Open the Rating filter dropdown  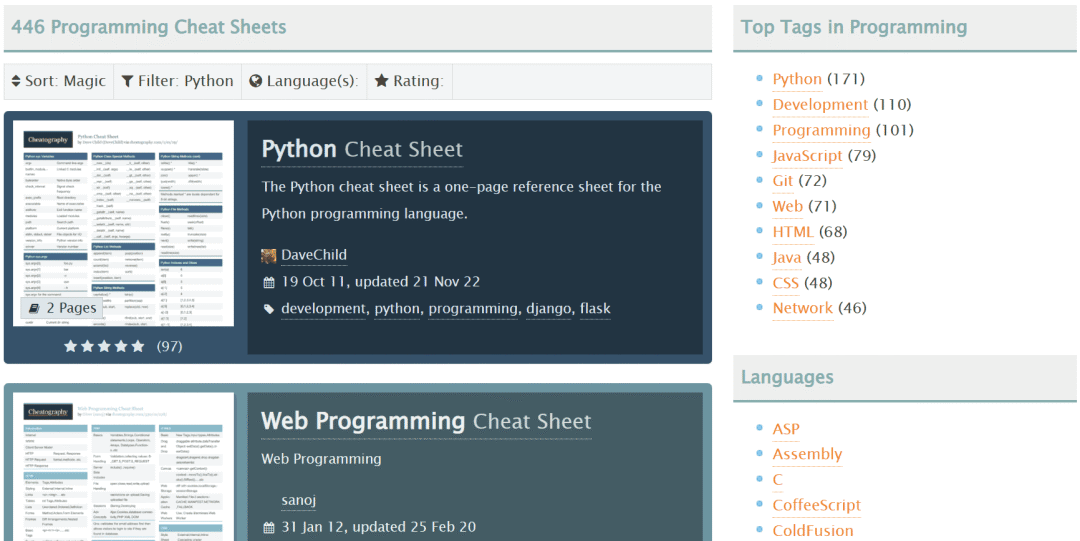(409, 81)
